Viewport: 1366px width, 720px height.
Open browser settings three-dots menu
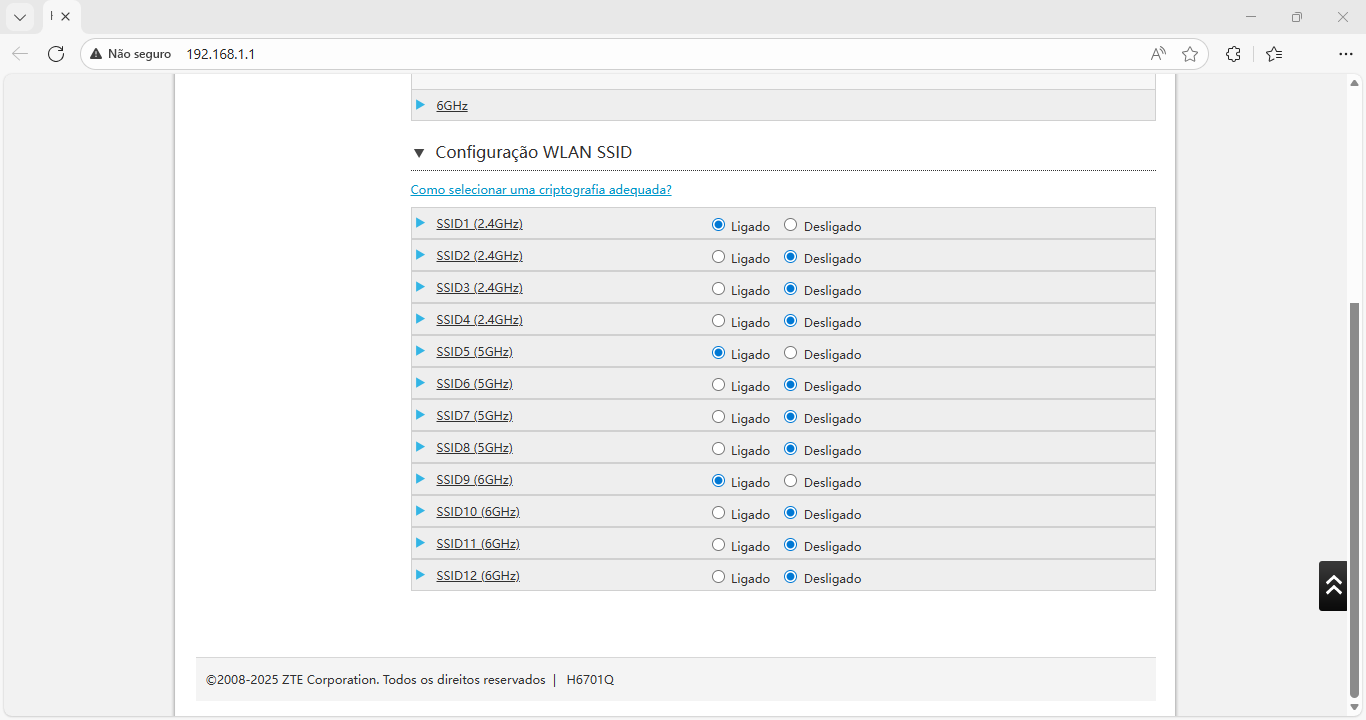pos(1345,54)
